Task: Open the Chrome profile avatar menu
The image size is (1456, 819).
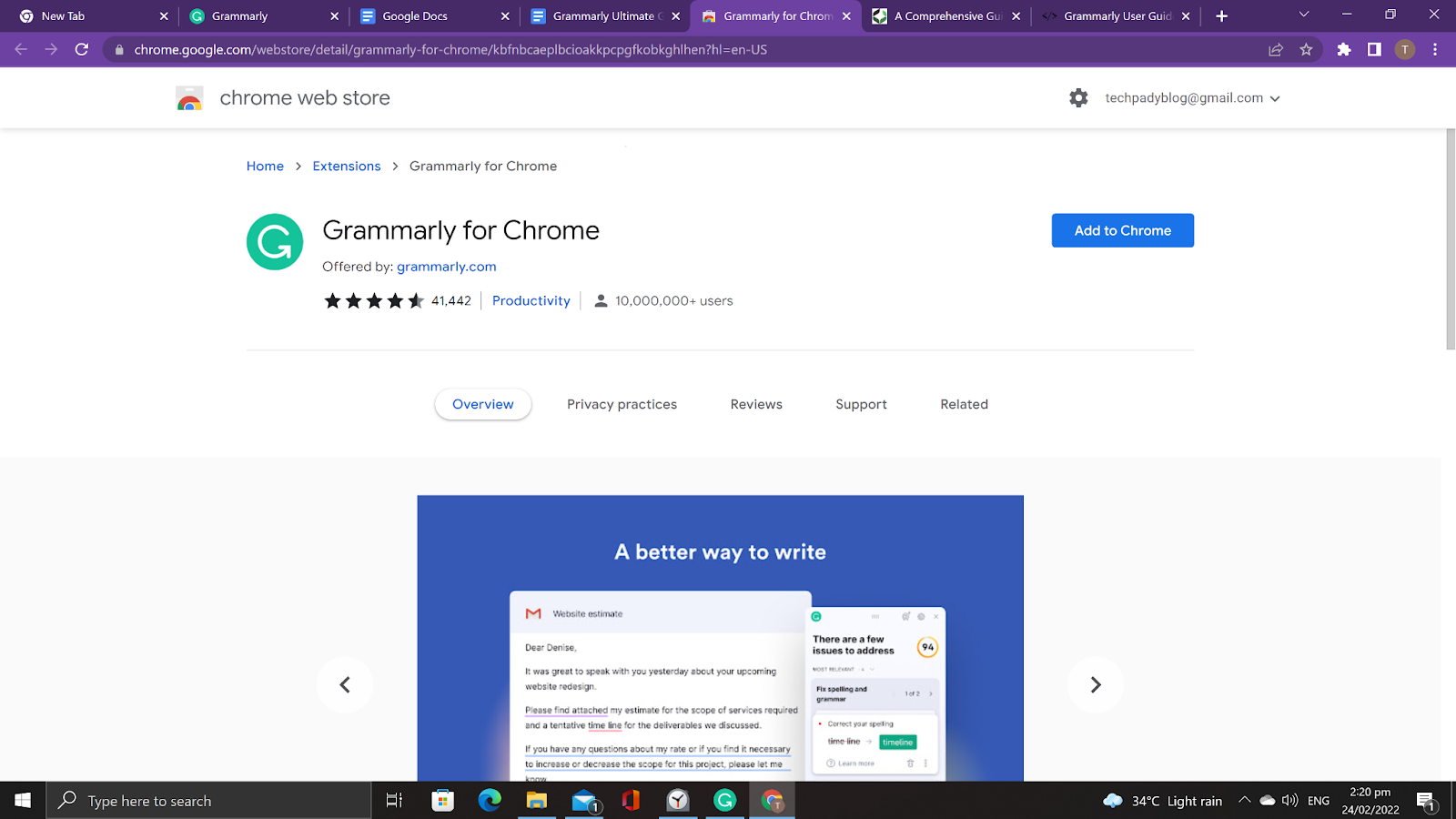Action: coord(1405,50)
